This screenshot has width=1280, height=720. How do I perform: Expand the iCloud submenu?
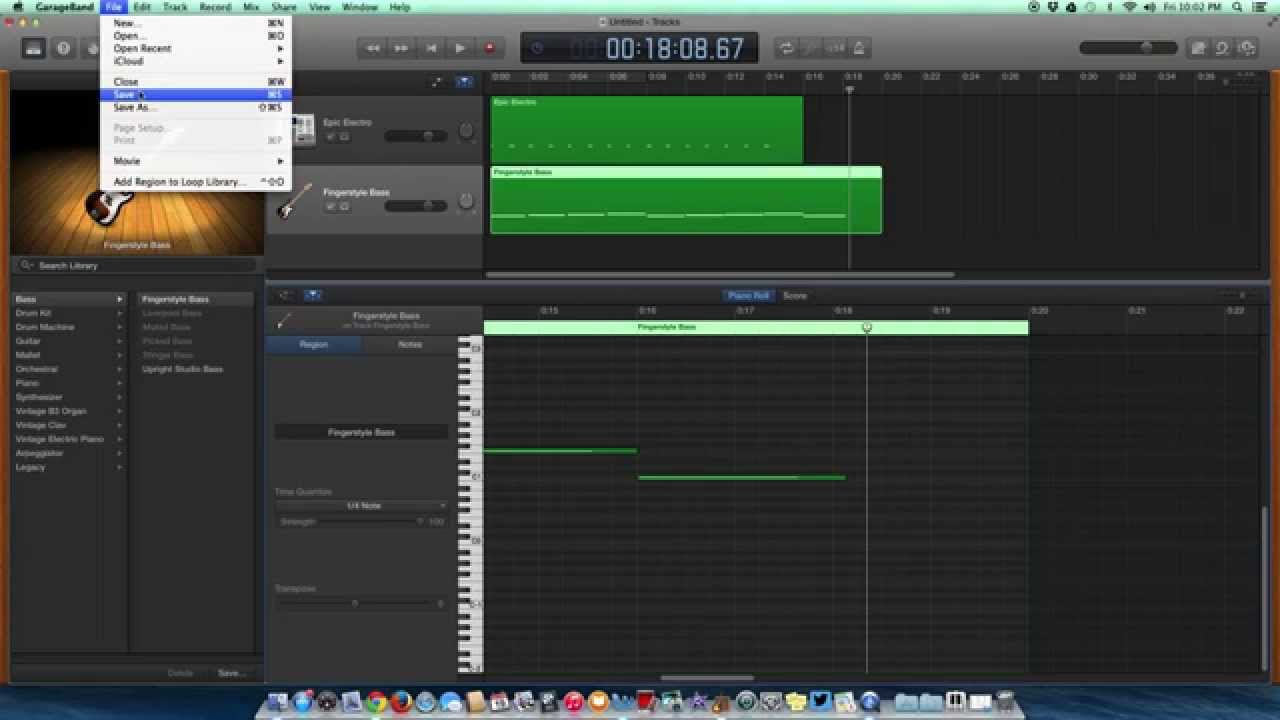pyautogui.click(x=196, y=61)
